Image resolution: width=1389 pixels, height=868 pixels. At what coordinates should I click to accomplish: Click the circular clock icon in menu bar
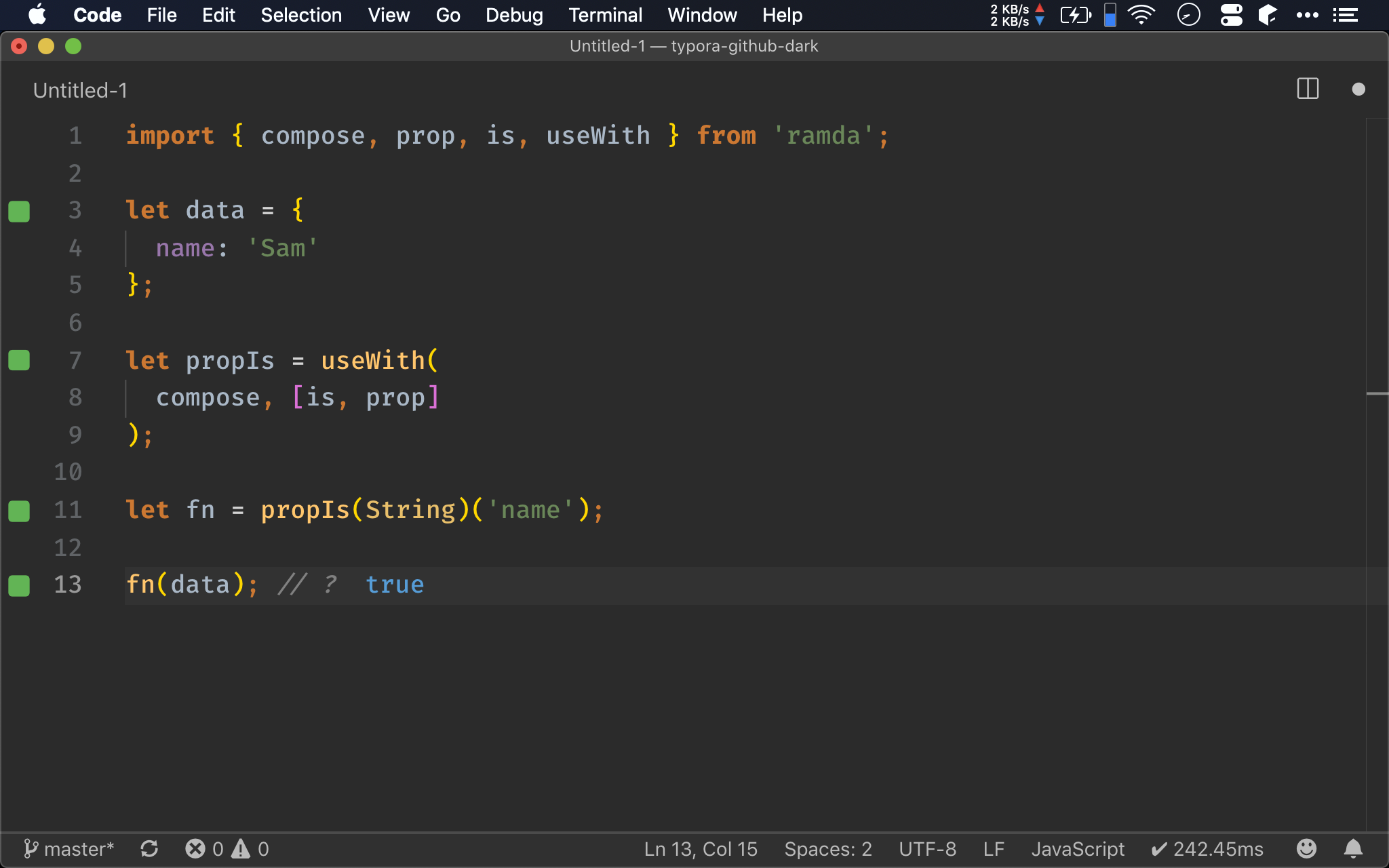click(x=1188, y=15)
